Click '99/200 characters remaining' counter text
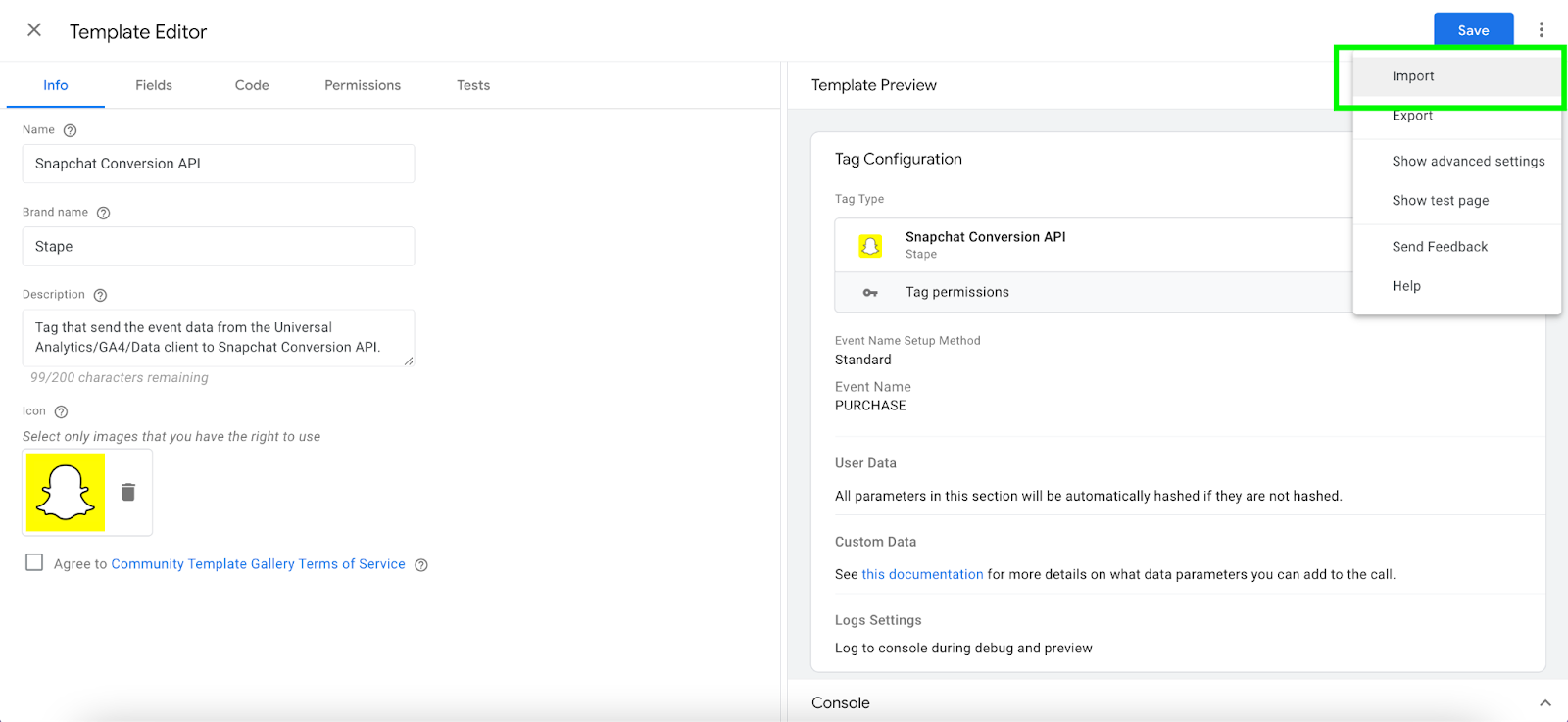Screen dimensions: 1568x722 (x=120, y=378)
